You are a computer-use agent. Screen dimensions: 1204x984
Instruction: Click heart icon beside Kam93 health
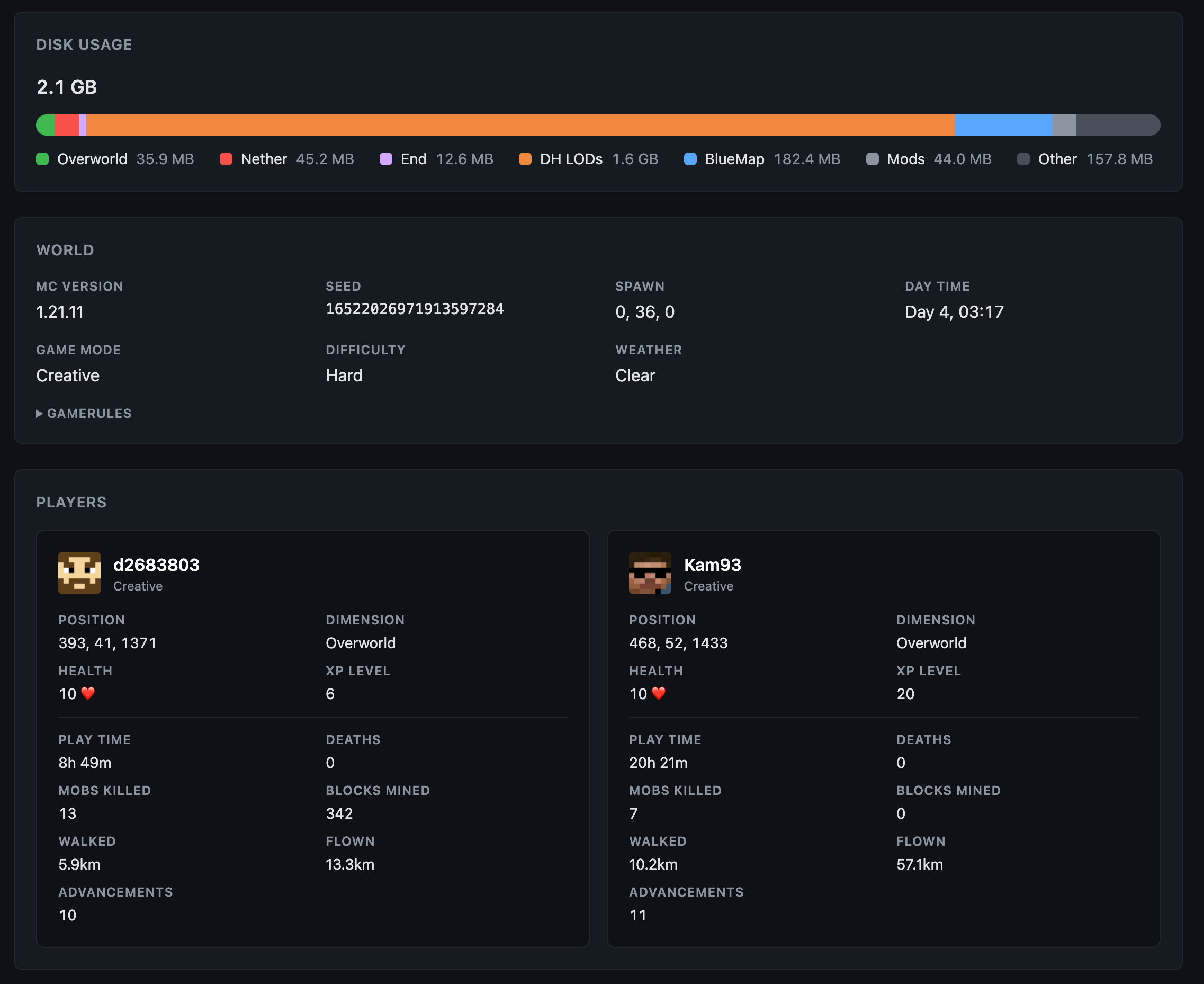pos(659,693)
